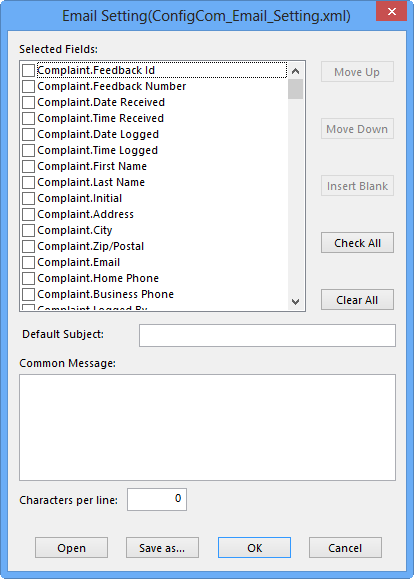This screenshot has width=414, height=579.
Task: Select the Complaint.Feedback Number row text
Action: [x=112, y=86]
